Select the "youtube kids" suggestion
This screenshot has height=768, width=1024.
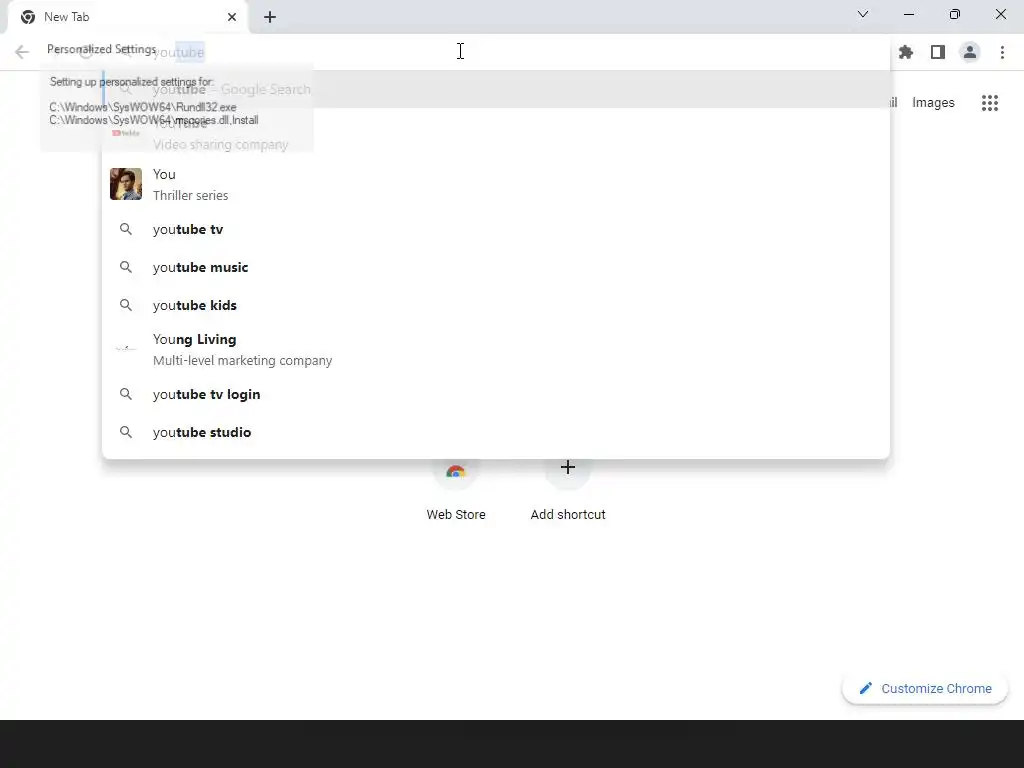point(496,305)
